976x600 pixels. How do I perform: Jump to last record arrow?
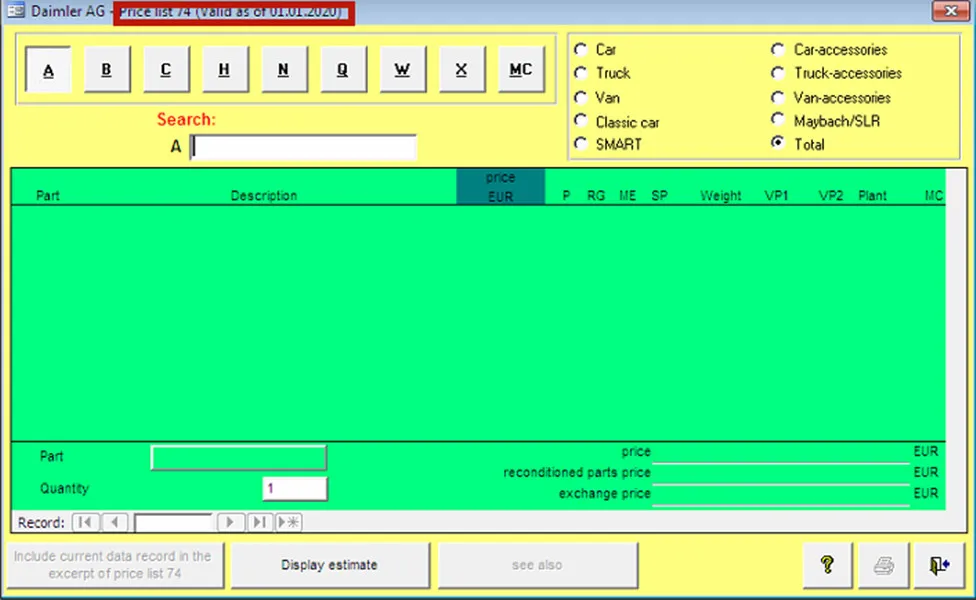click(x=260, y=522)
